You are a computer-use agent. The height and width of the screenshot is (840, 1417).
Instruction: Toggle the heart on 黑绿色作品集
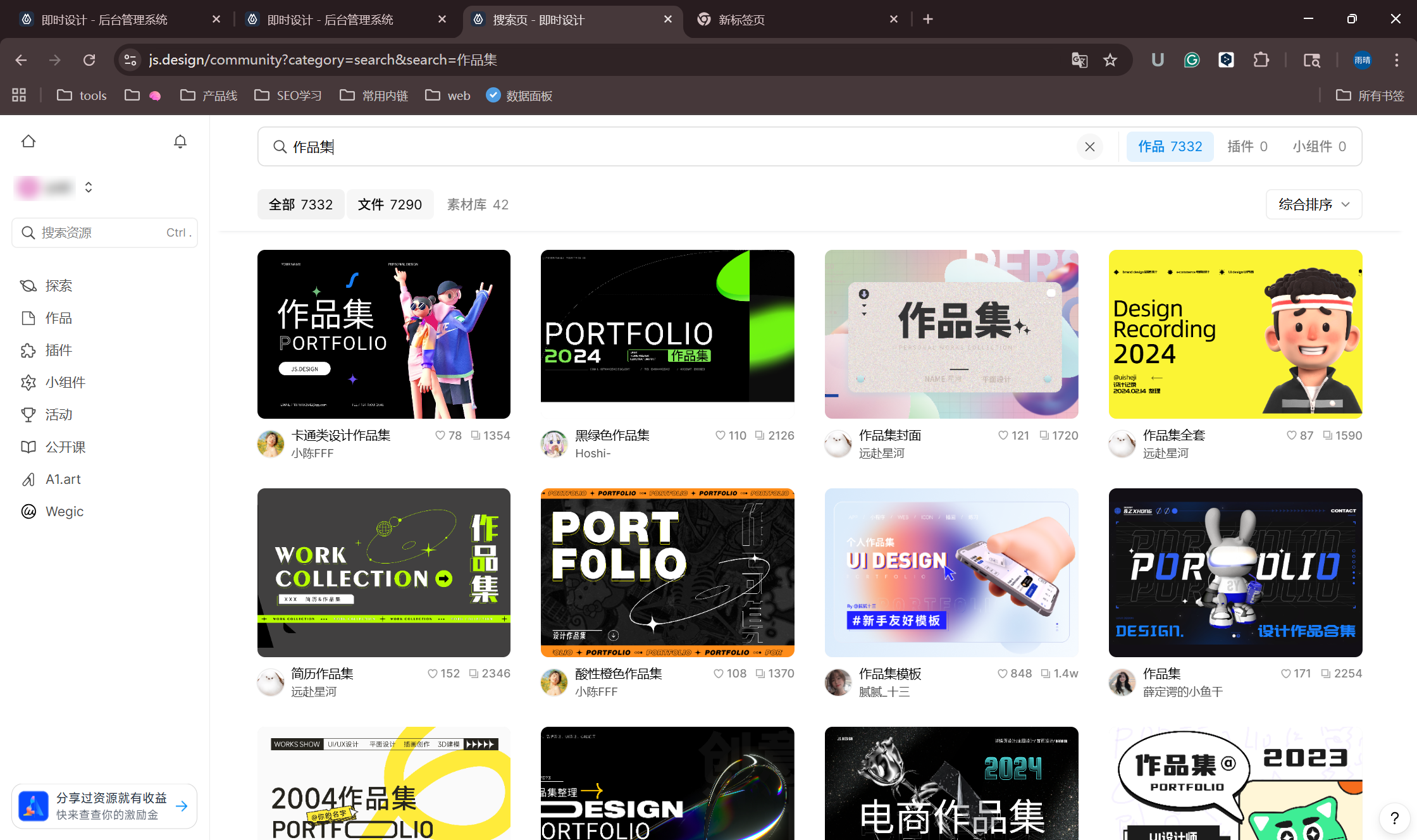coord(720,435)
